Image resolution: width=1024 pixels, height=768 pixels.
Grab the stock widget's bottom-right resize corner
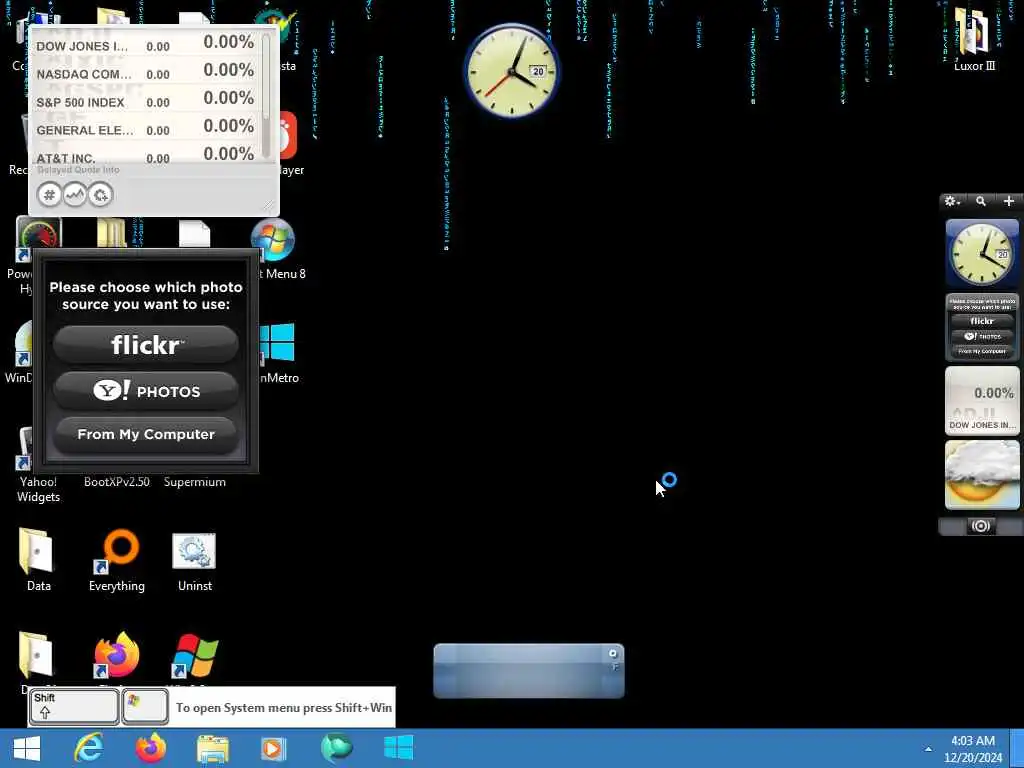click(x=270, y=206)
